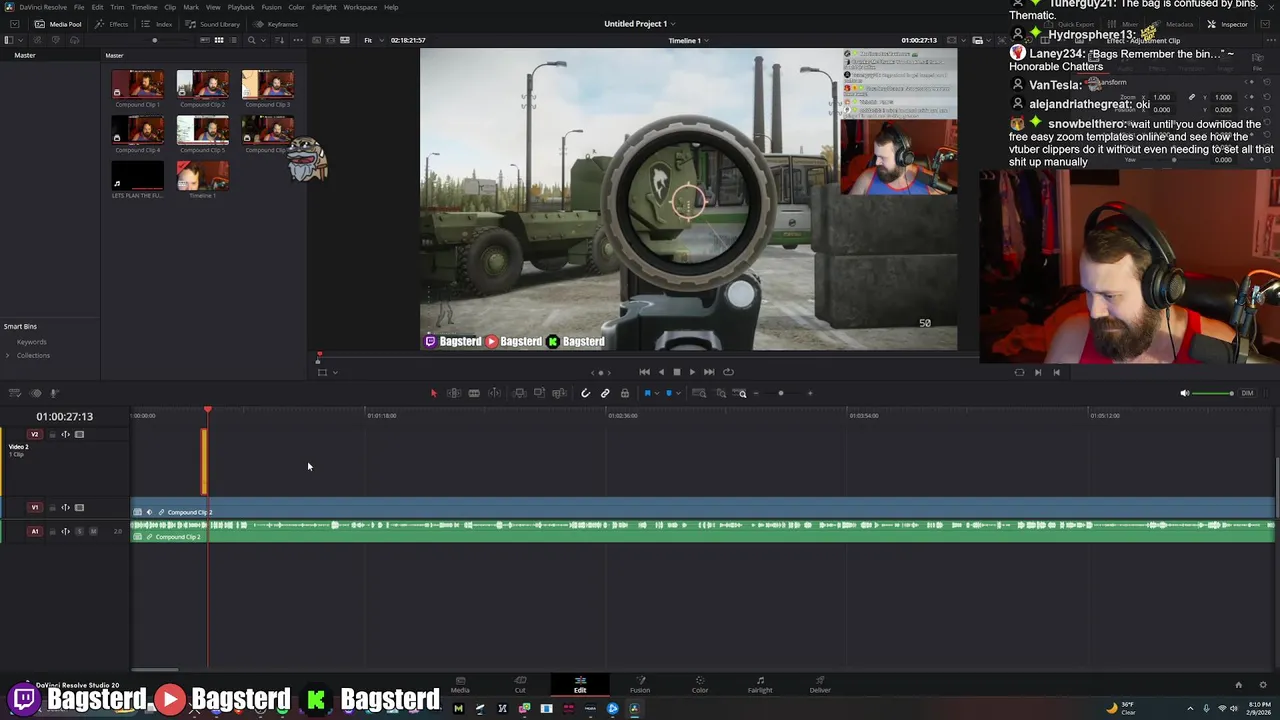The width and height of the screenshot is (1280, 720).
Task: Switch to the Fusion page
Action: coord(640,684)
